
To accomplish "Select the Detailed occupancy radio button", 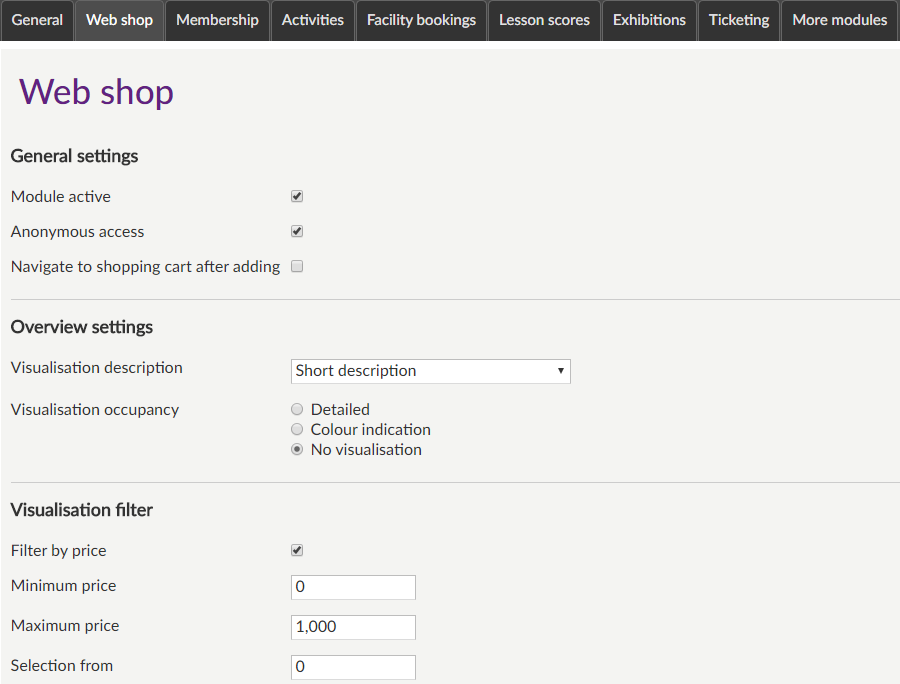I will [297, 410].
